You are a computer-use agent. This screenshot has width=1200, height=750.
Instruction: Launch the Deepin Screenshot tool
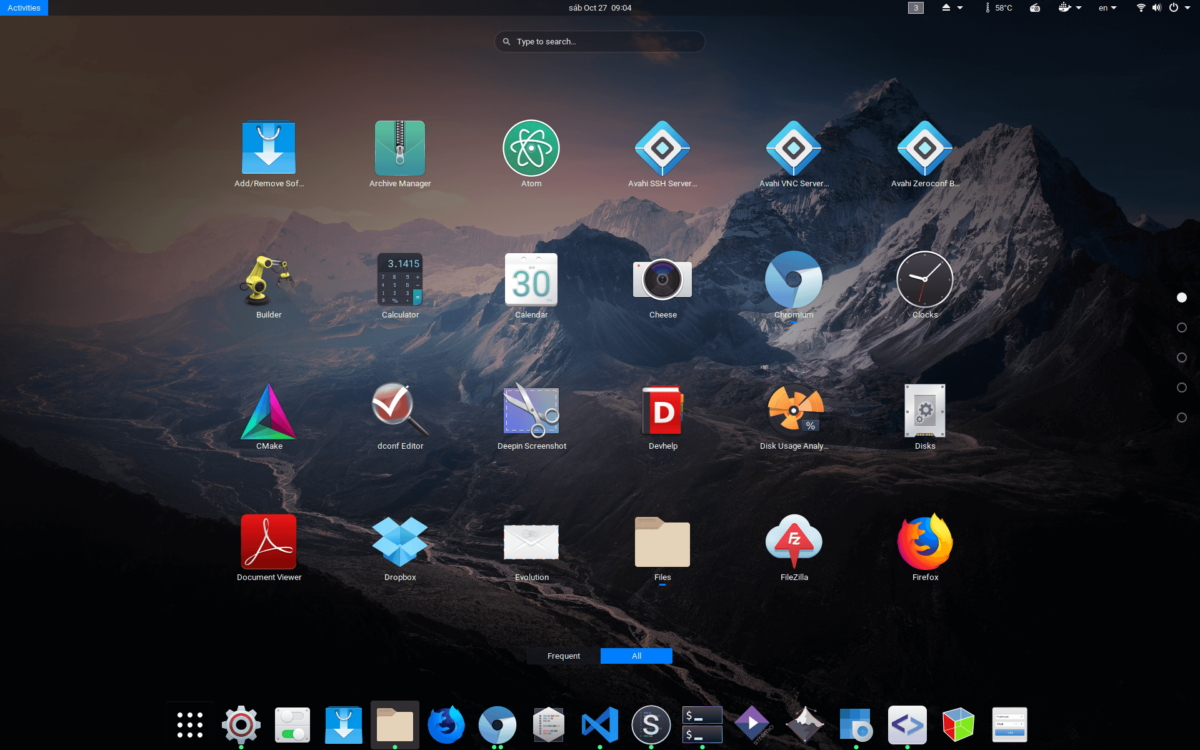tap(531, 410)
